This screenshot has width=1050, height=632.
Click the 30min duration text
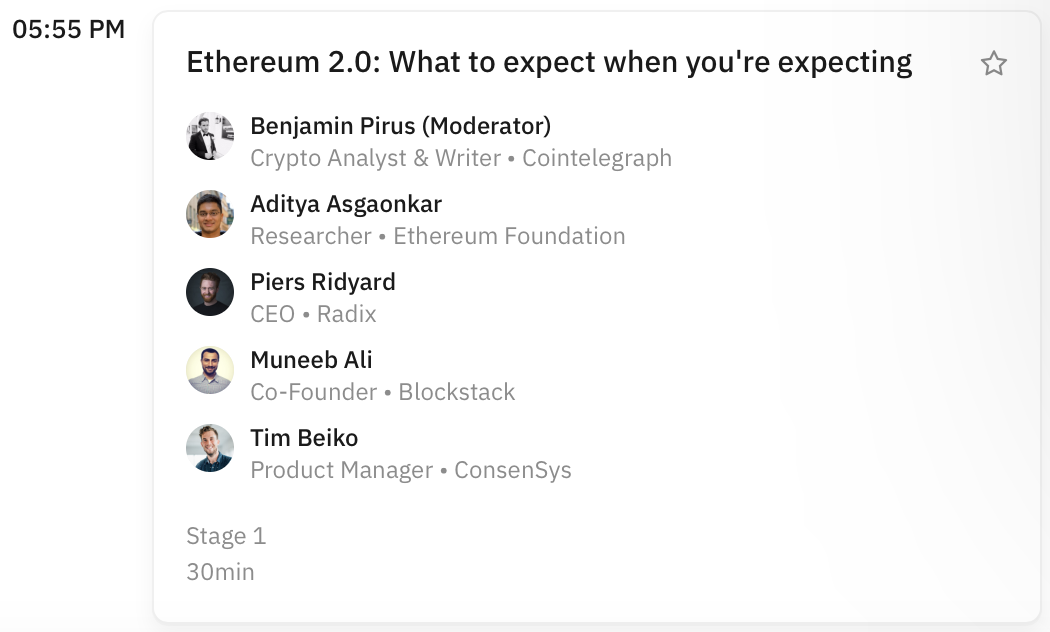pos(220,572)
